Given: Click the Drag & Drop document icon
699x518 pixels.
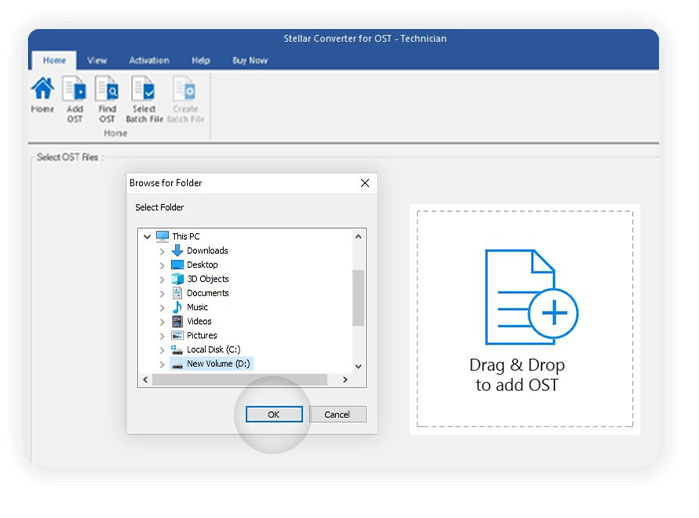Looking at the screenshot, I should (531, 297).
